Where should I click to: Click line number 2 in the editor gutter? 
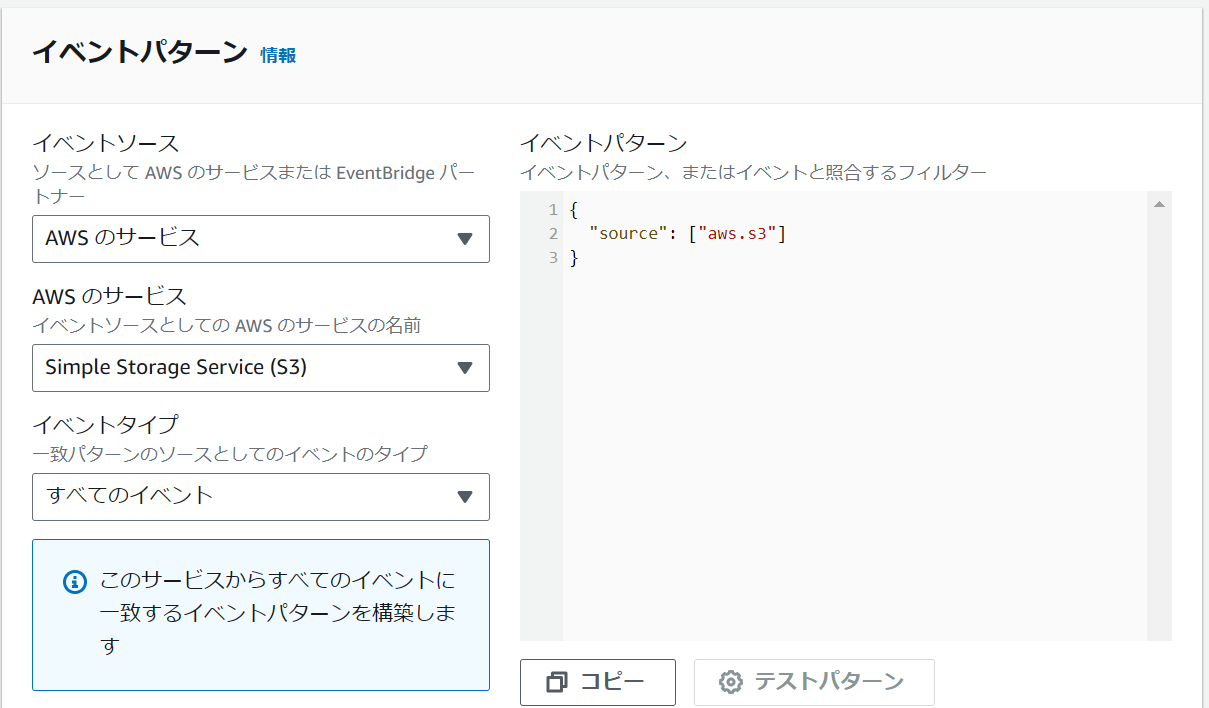(x=552, y=234)
